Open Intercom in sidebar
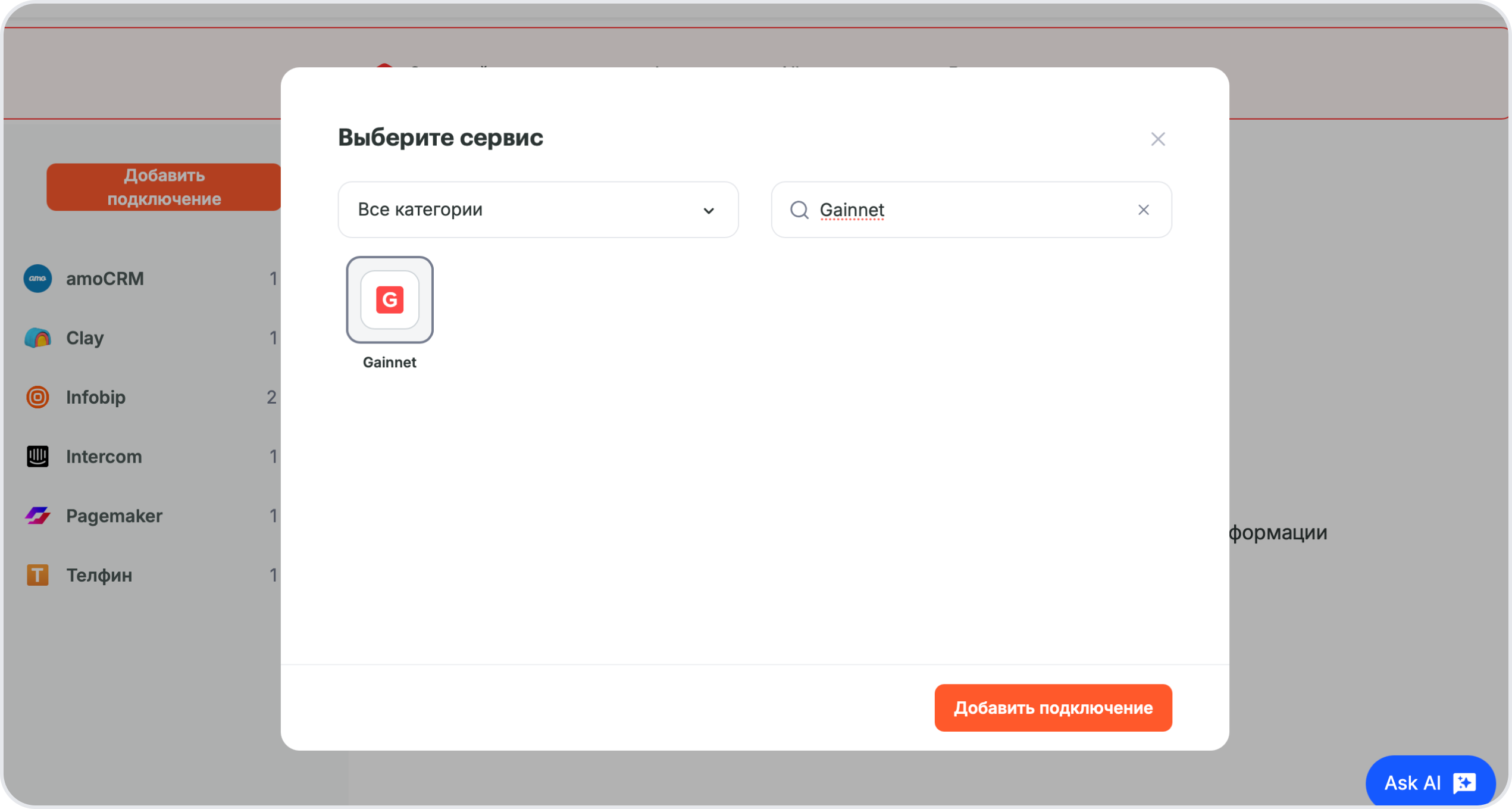 [x=151, y=457]
